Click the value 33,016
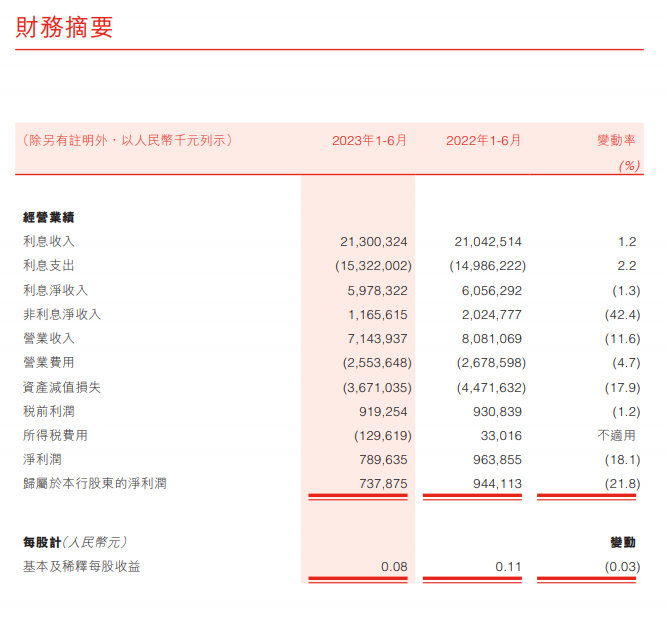 click(x=501, y=436)
